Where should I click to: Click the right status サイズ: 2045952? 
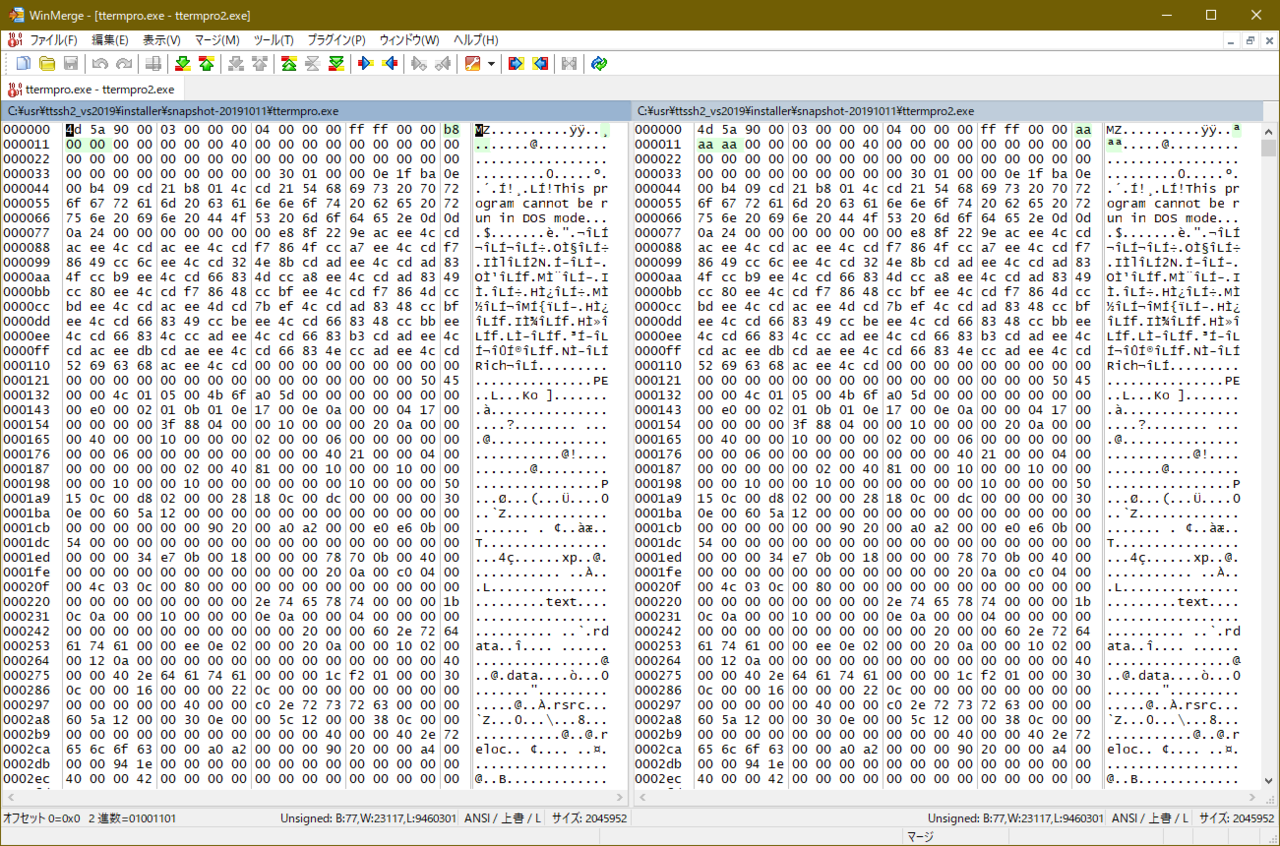(x=1237, y=818)
